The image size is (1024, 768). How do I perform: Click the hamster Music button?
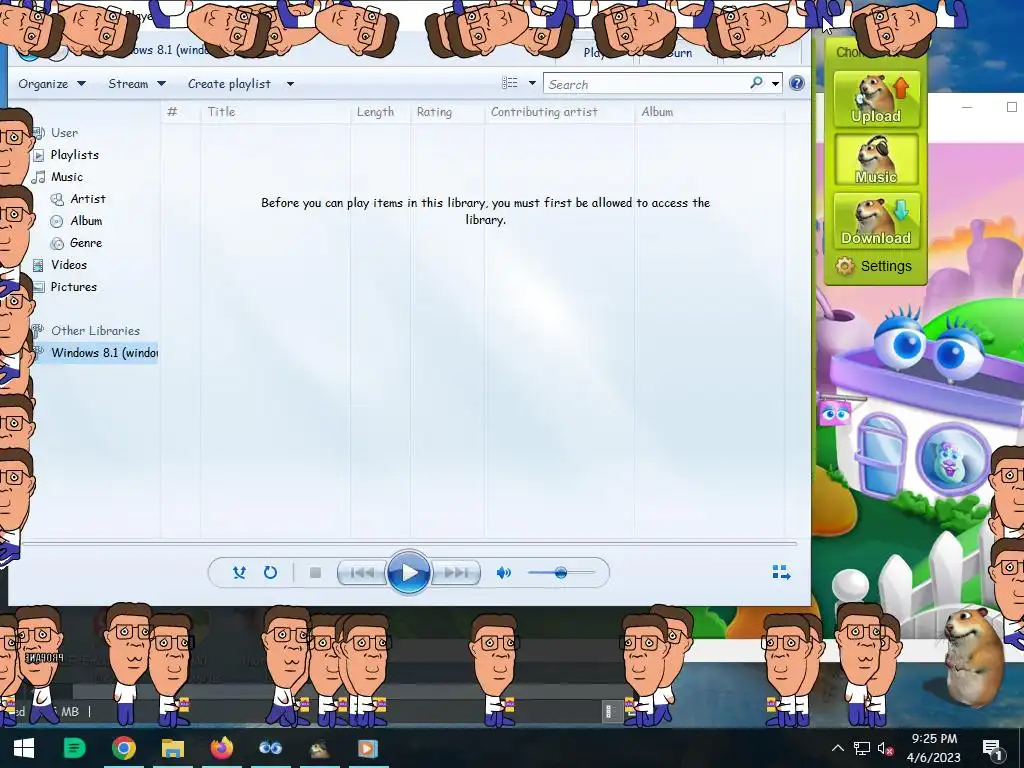pos(876,160)
